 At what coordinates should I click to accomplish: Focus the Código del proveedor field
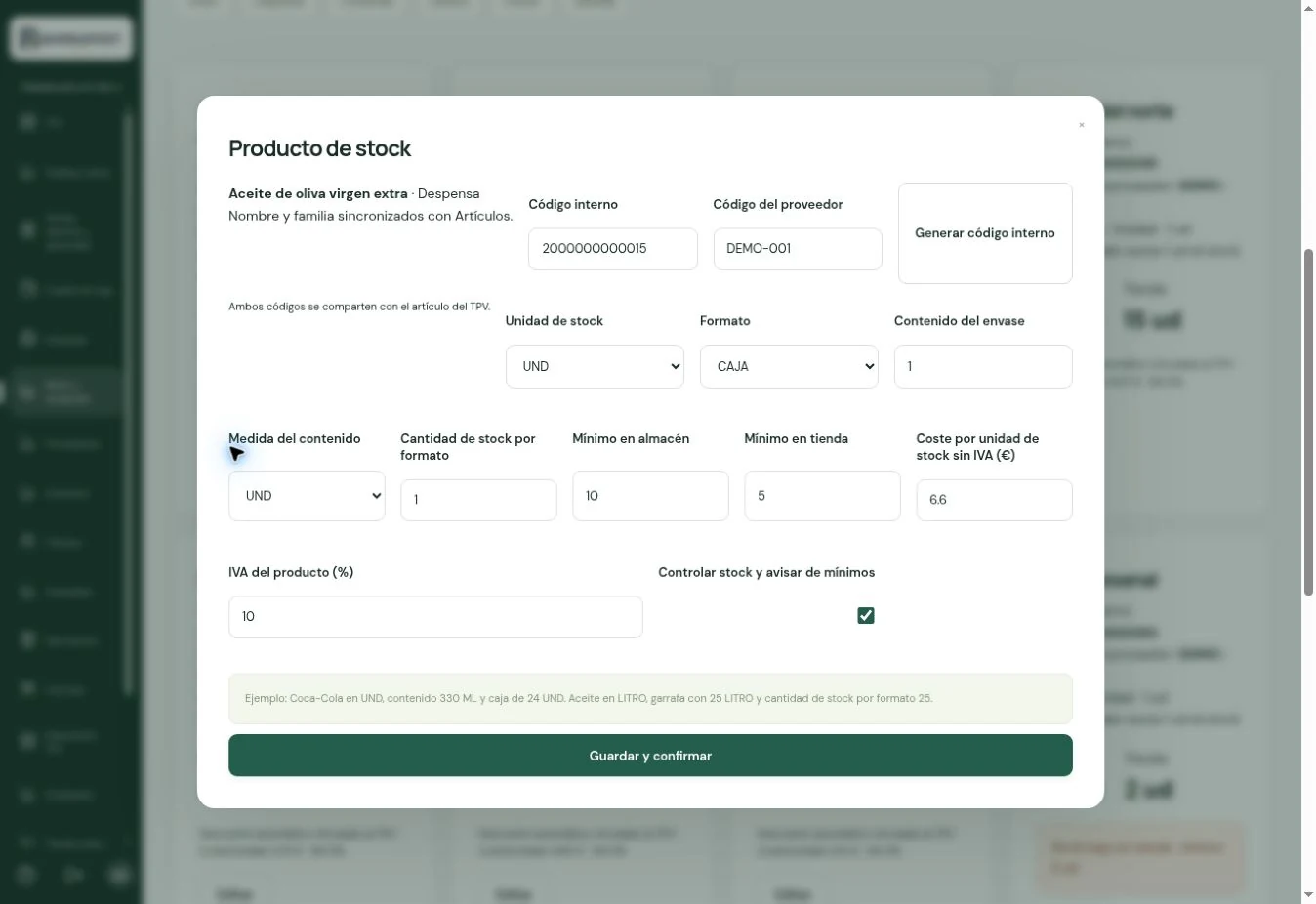[x=798, y=249]
